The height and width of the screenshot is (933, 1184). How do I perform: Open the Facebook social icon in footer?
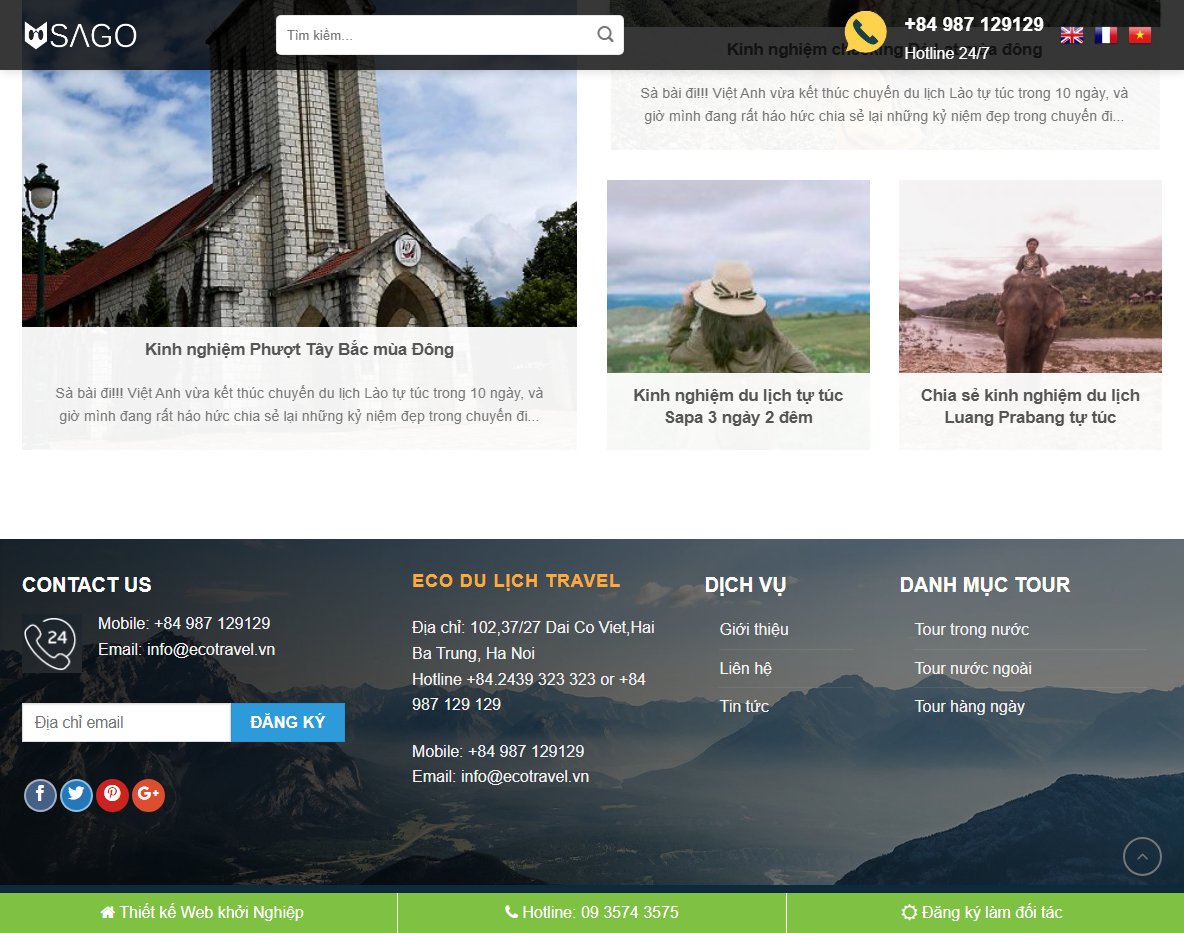(x=40, y=795)
